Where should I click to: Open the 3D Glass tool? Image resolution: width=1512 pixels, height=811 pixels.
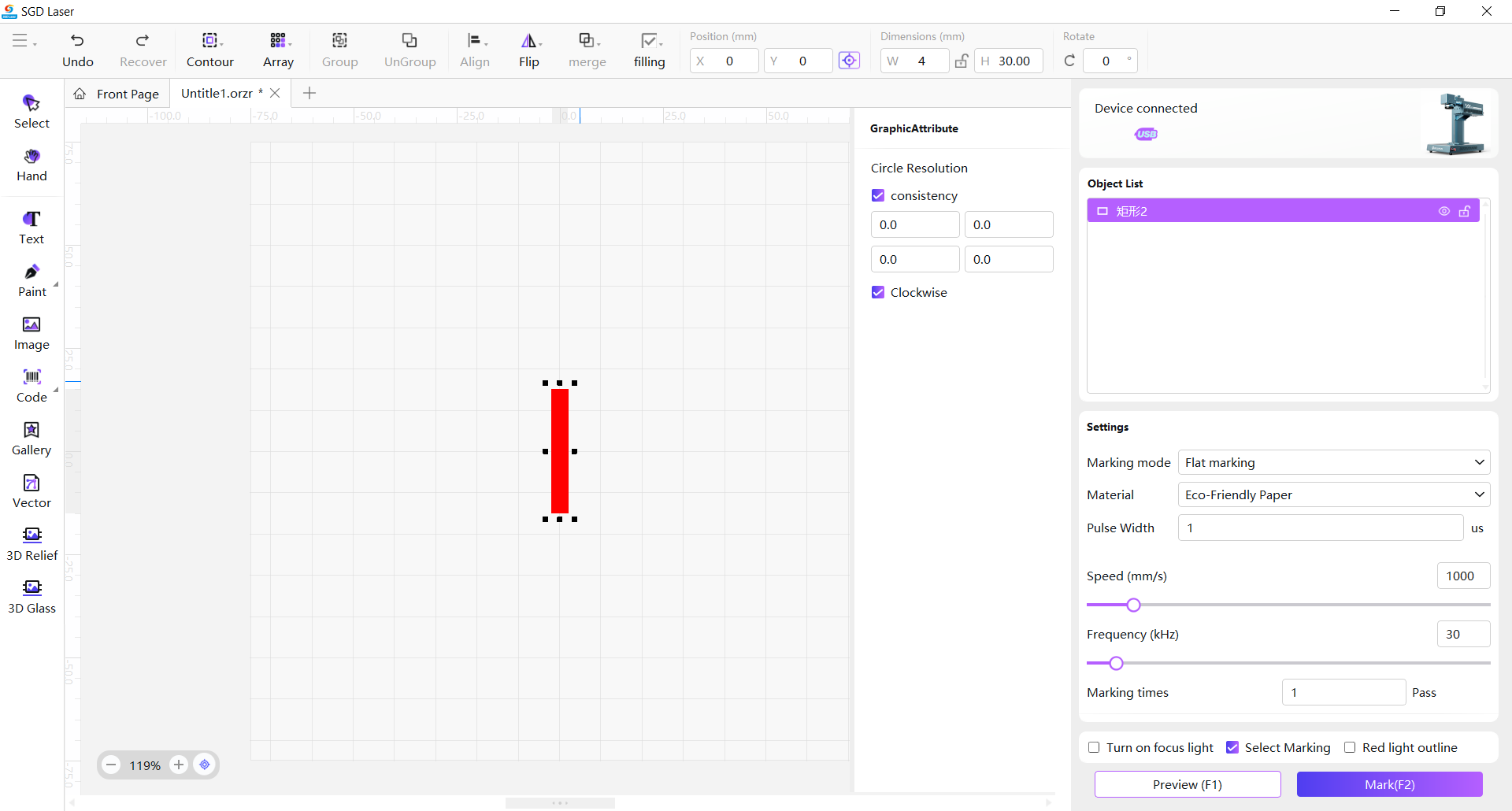coord(31,597)
